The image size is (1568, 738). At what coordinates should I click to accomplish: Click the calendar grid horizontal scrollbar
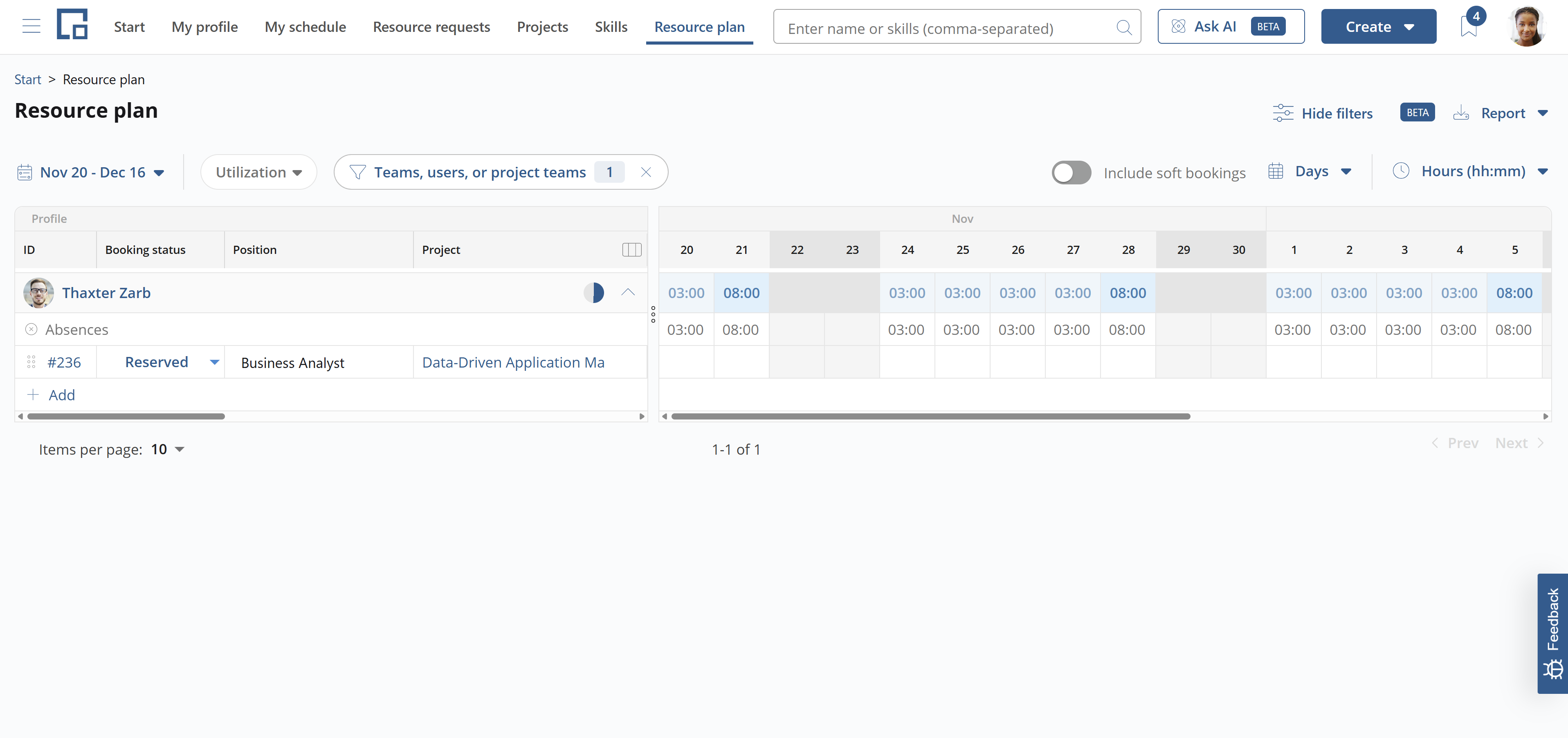click(931, 416)
